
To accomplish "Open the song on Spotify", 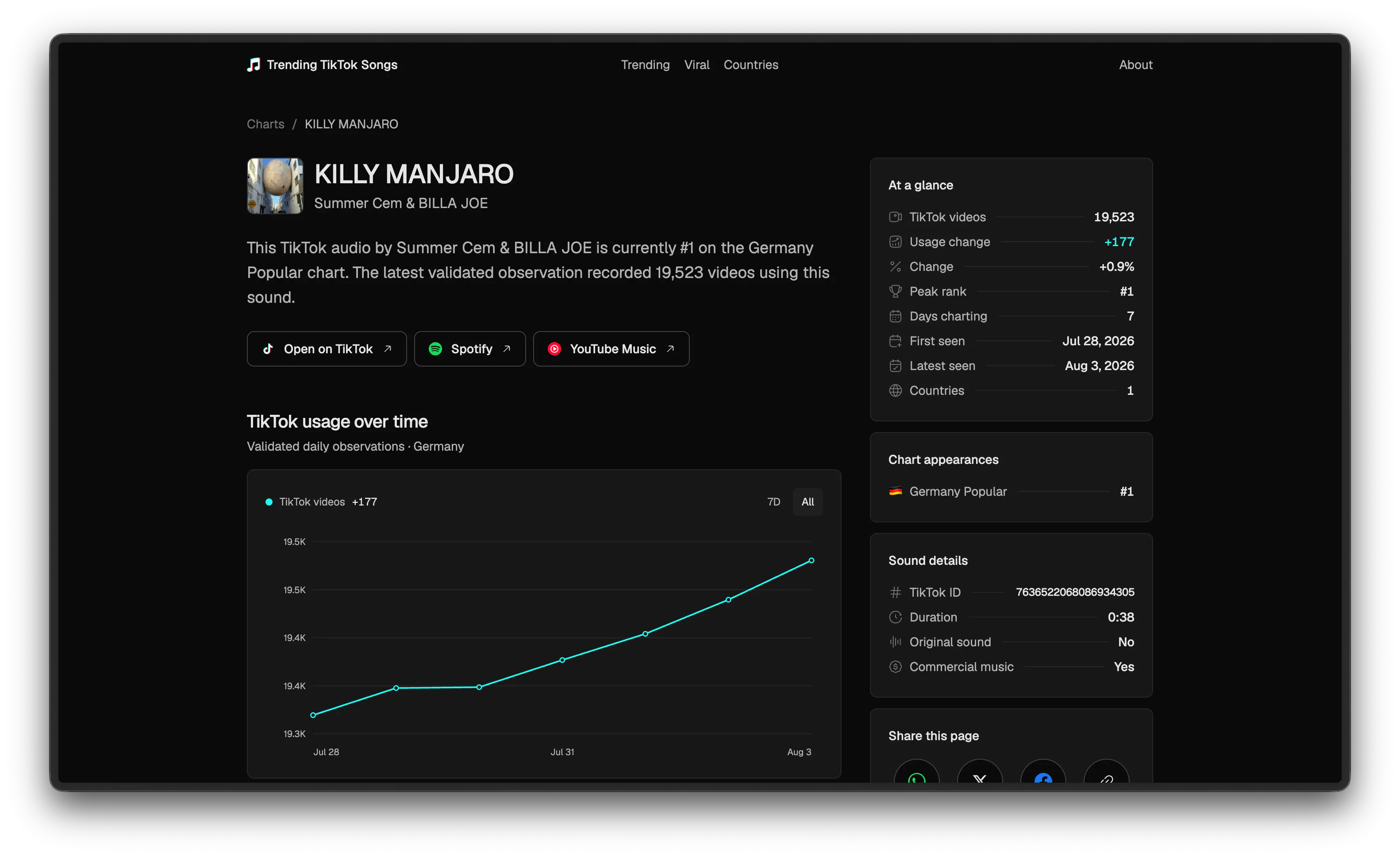I will click(470, 349).
